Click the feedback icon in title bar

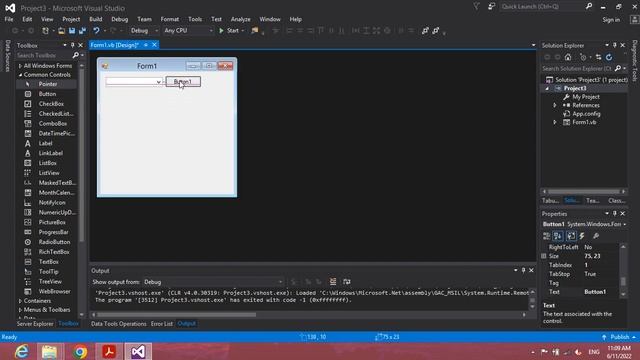point(491,7)
